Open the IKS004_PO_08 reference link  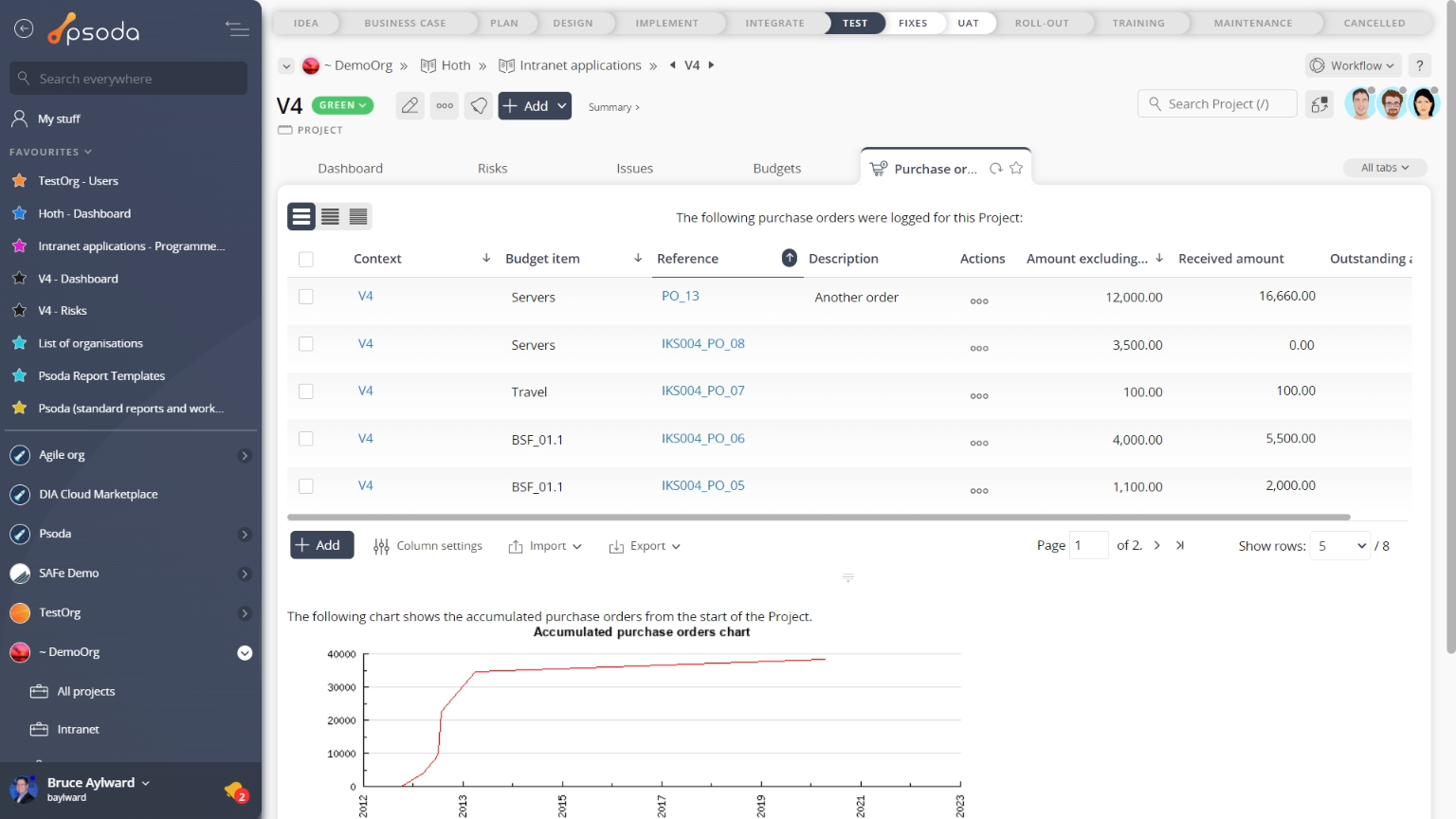pos(703,343)
